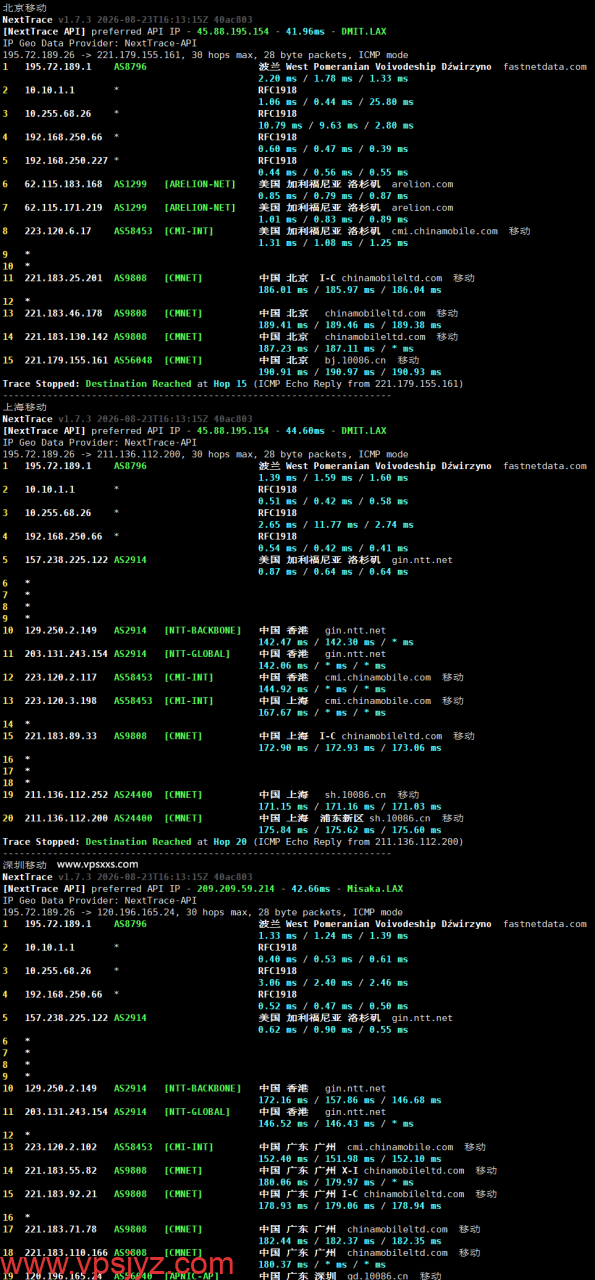Select hop IP 62.115.183.168

point(63,184)
